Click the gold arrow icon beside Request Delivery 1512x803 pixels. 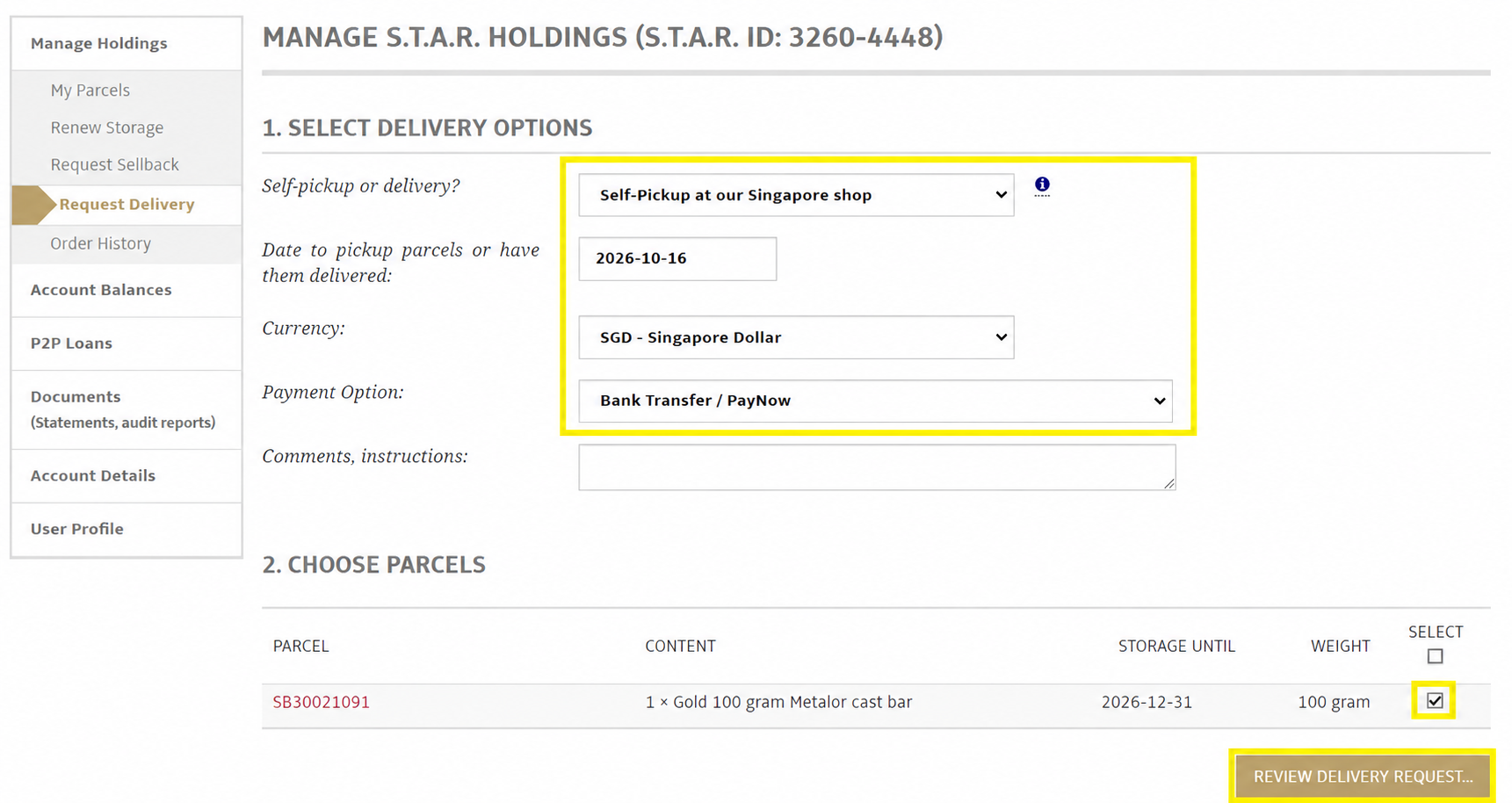(x=33, y=205)
